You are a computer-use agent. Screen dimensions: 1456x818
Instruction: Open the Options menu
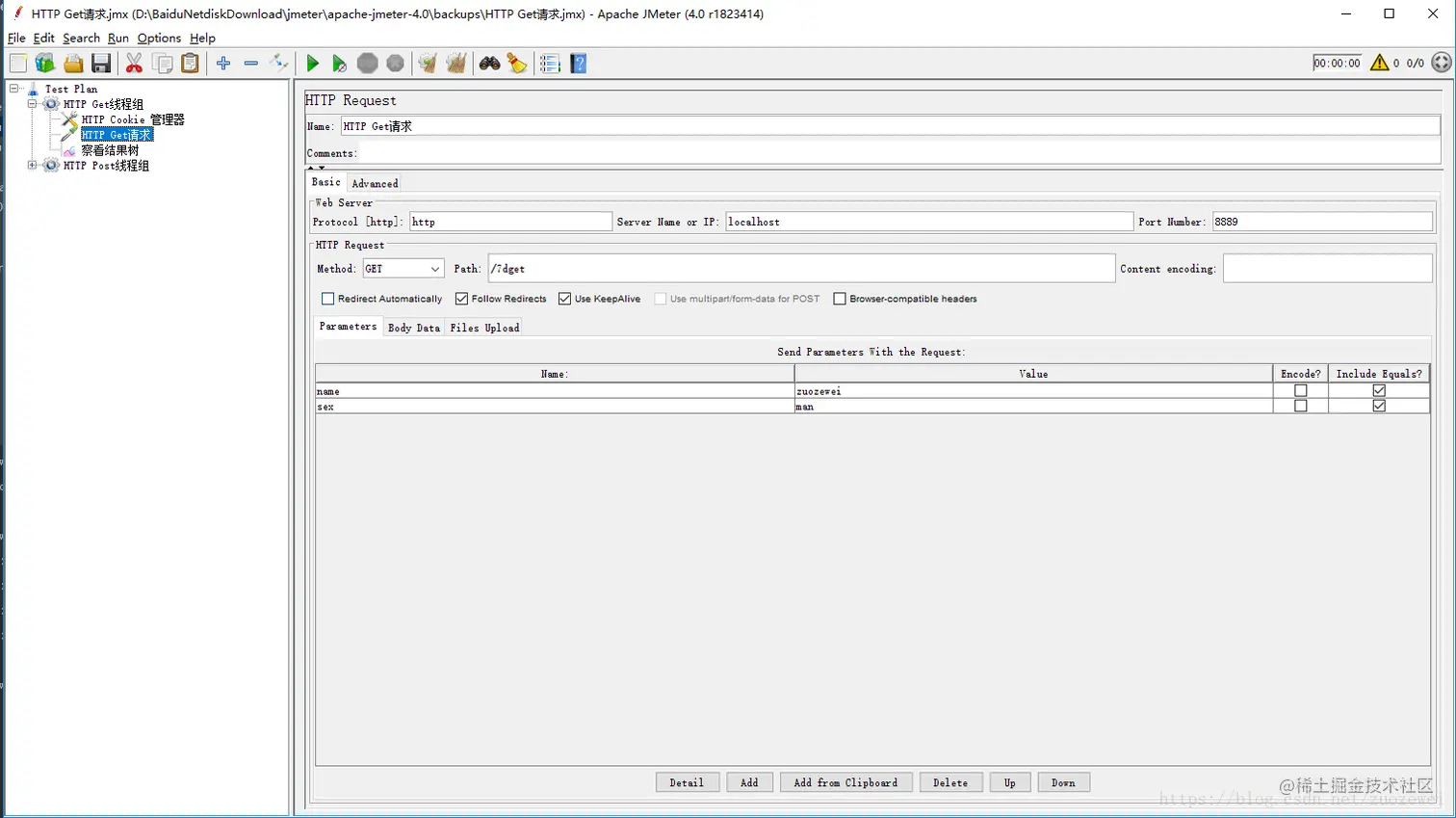(x=158, y=38)
